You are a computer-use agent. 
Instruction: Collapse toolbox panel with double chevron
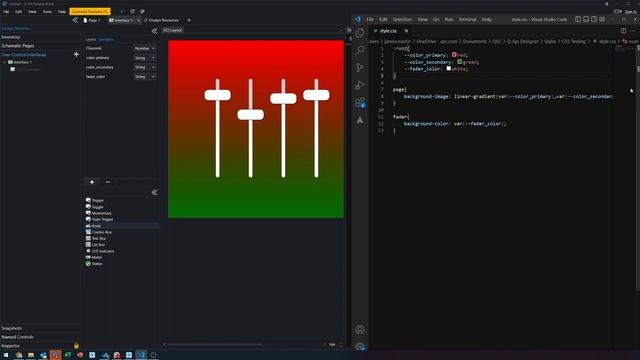tap(154, 192)
